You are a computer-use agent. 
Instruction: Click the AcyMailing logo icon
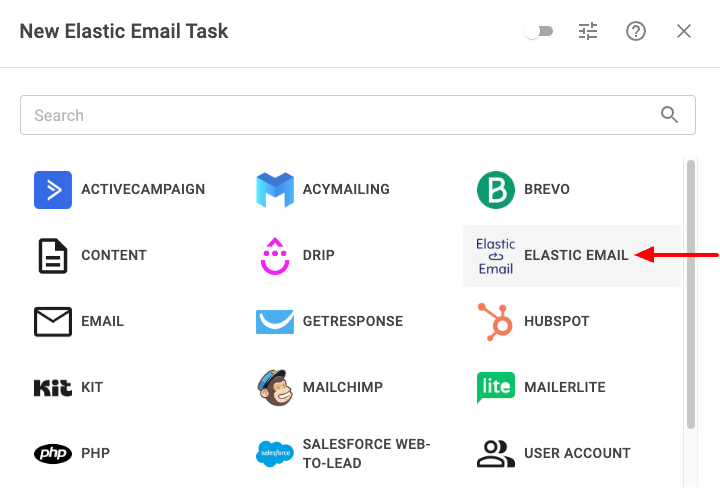click(275, 190)
